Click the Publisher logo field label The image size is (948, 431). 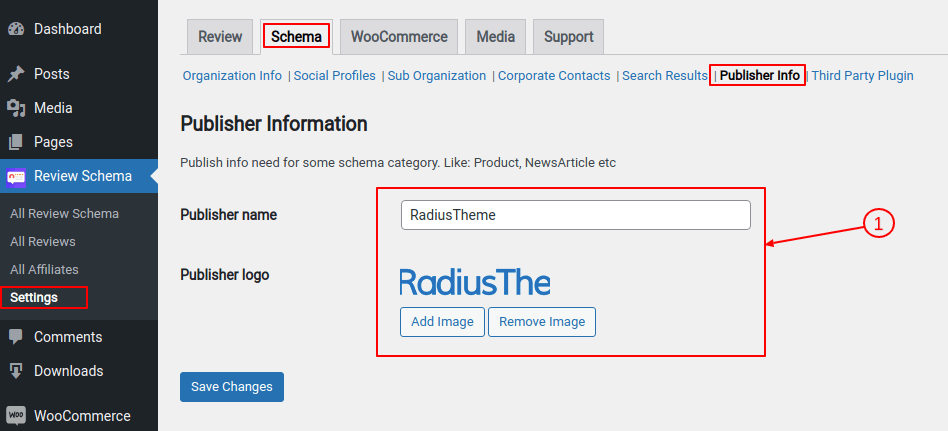pyautogui.click(x=224, y=275)
